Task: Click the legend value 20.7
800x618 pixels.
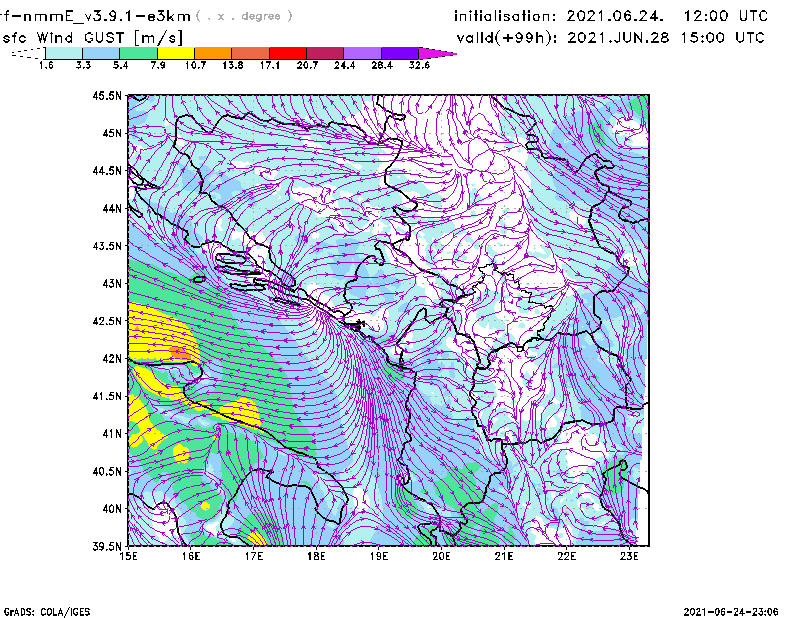Action: pos(307,65)
